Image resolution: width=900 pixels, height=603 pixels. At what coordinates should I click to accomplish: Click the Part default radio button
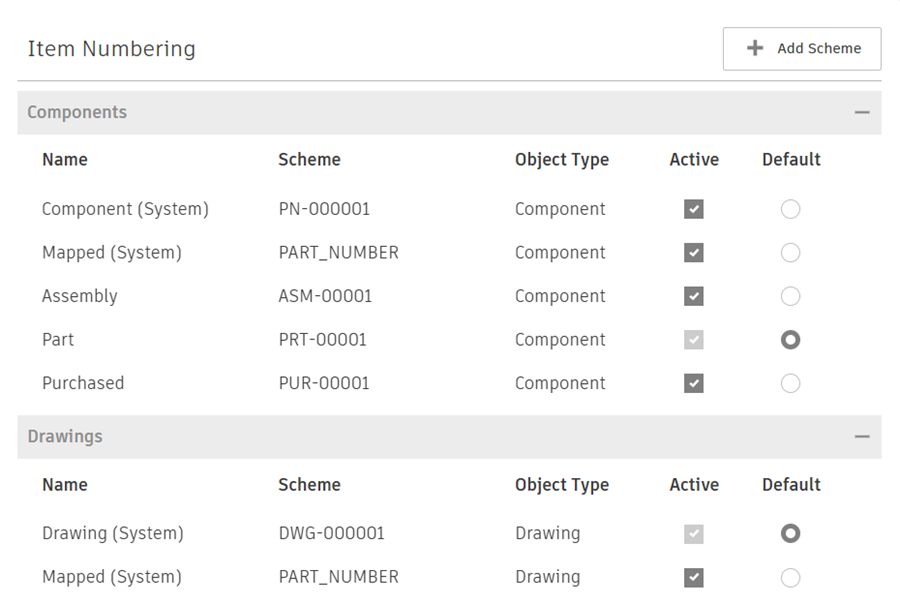tap(790, 340)
